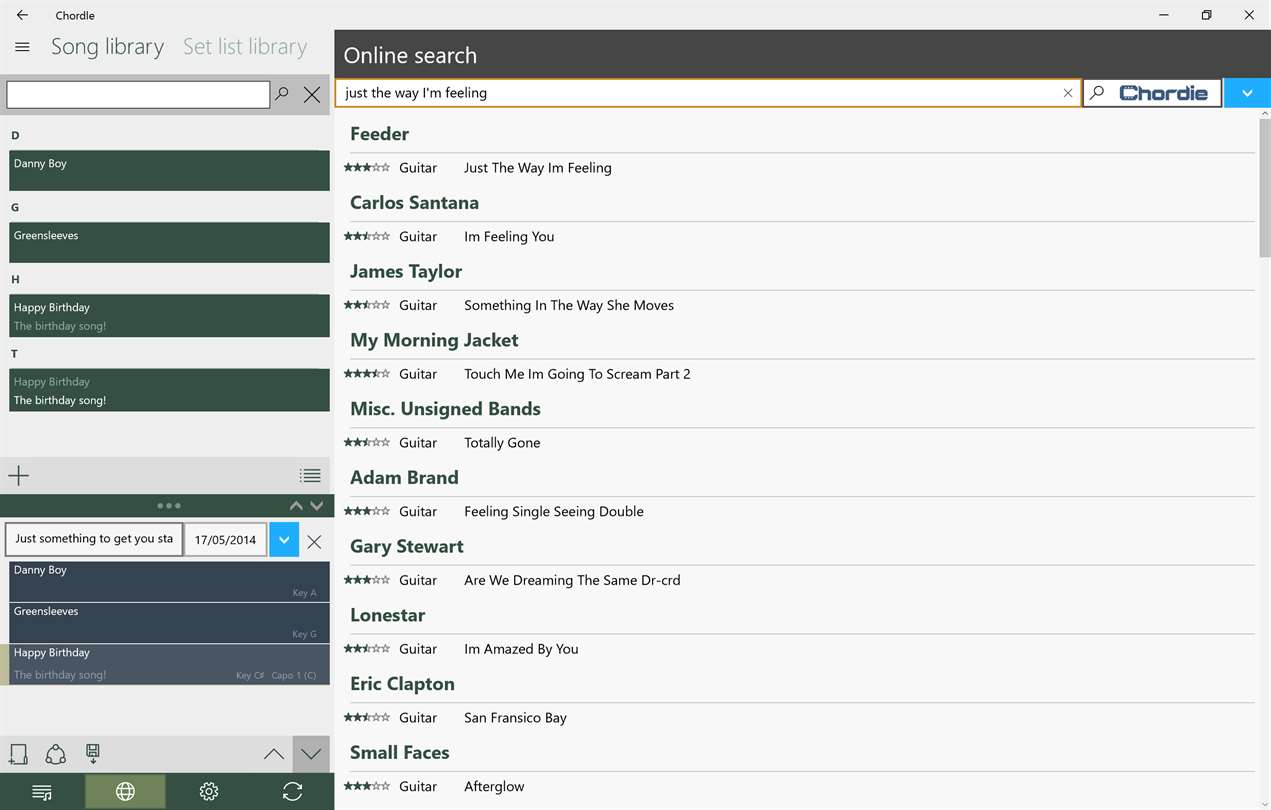Select Danny Boy in the set list
The image size is (1271, 810).
(x=169, y=581)
